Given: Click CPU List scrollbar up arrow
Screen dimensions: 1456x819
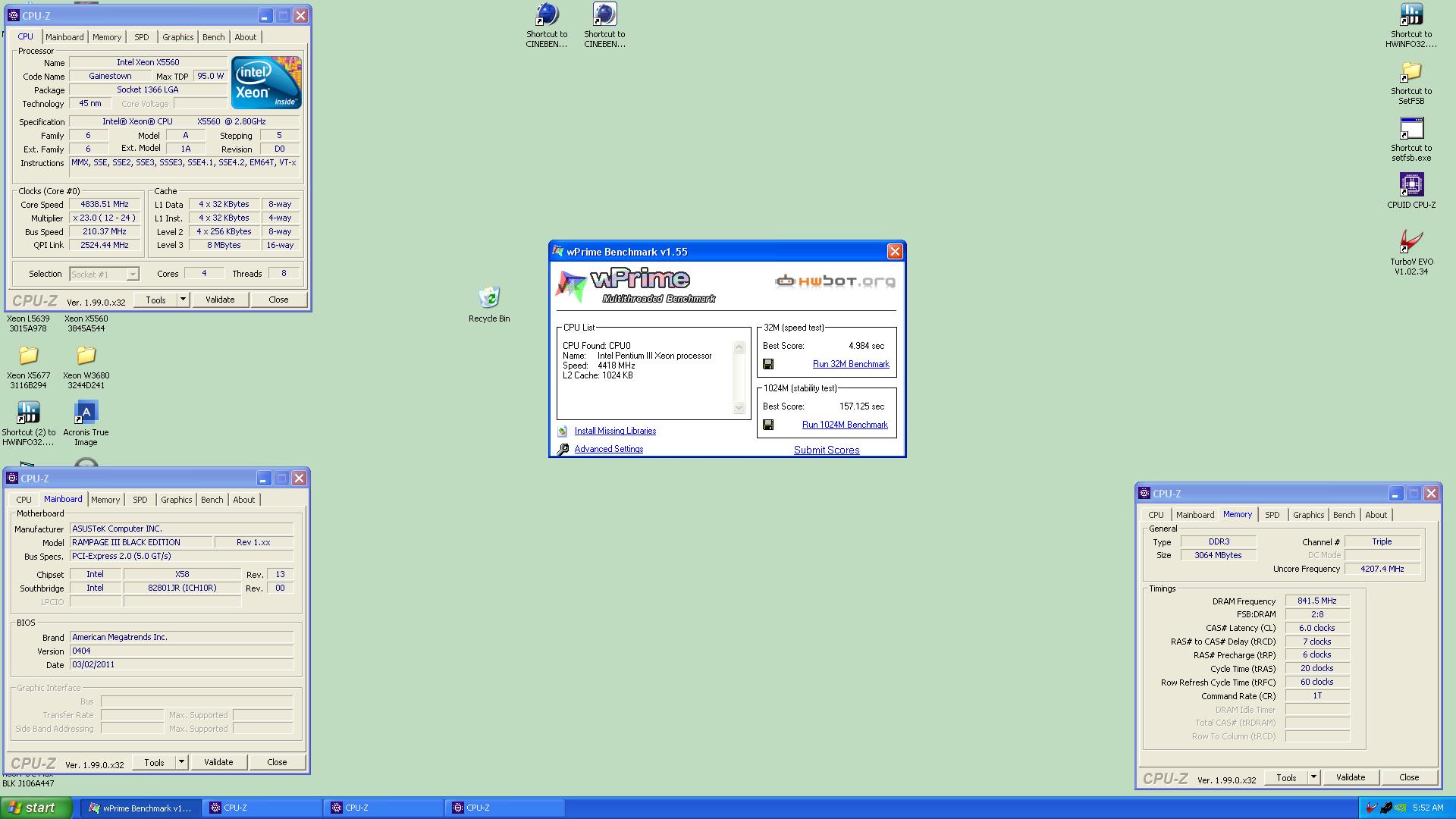Looking at the screenshot, I should [739, 347].
